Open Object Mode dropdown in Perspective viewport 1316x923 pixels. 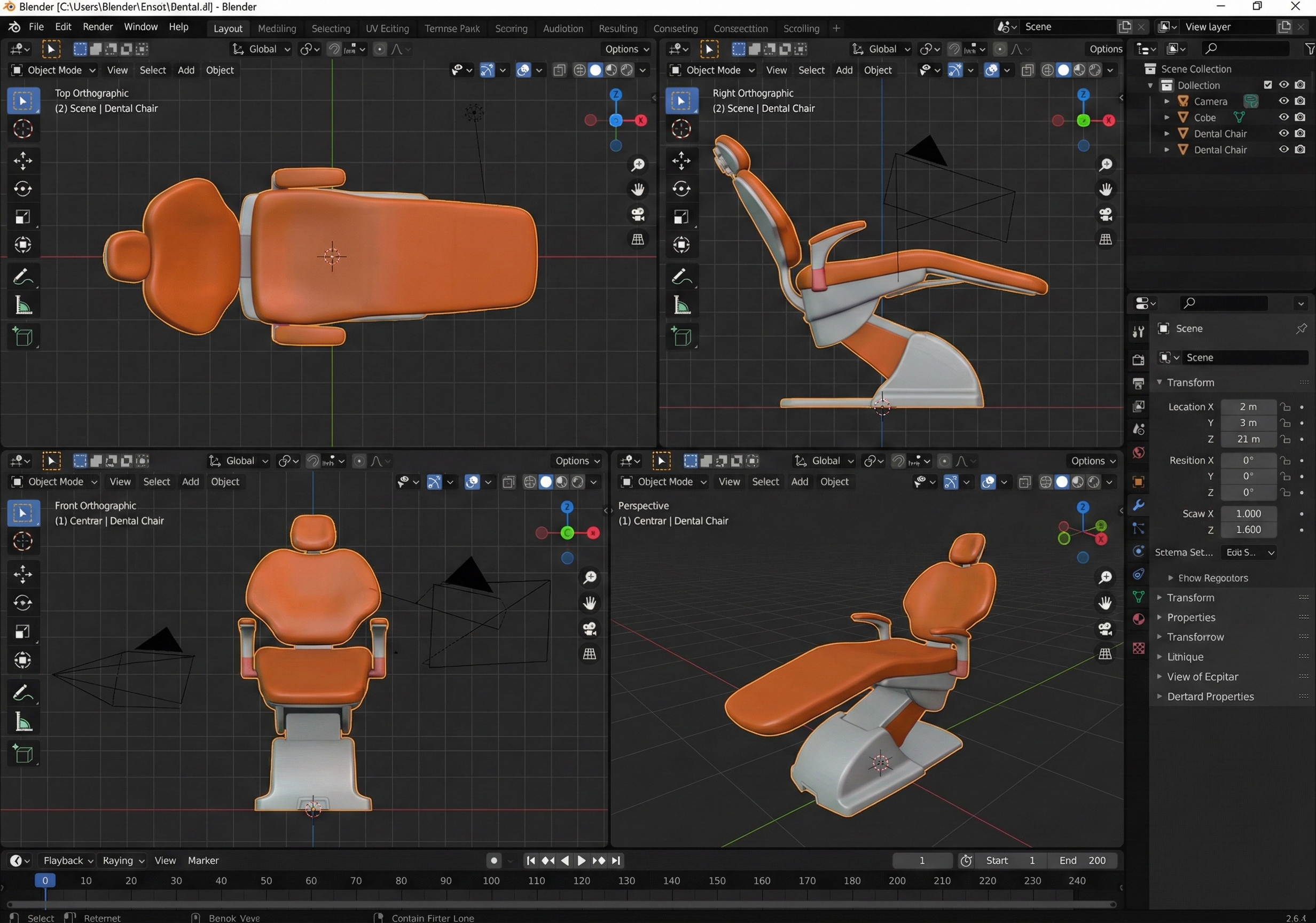coord(665,482)
